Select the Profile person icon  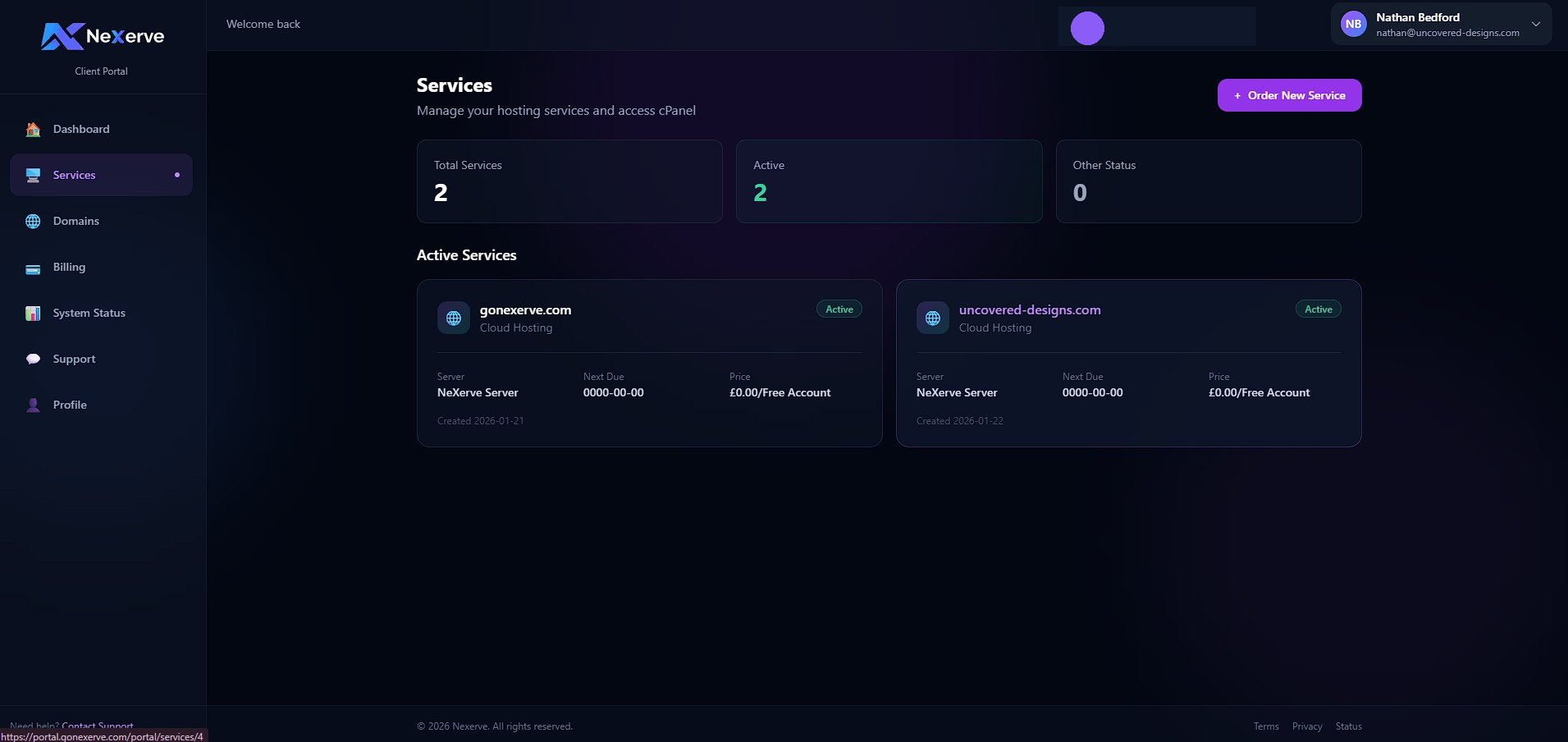pyautogui.click(x=32, y=405)
